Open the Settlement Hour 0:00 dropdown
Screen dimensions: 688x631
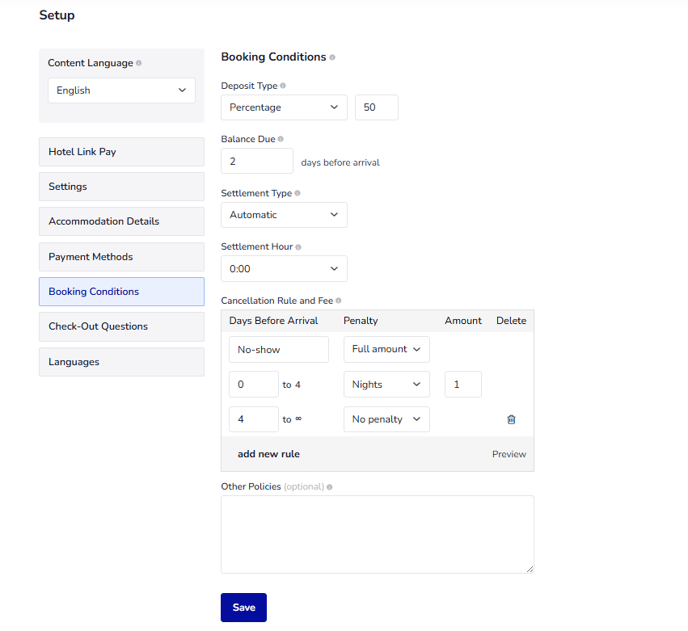284,269
